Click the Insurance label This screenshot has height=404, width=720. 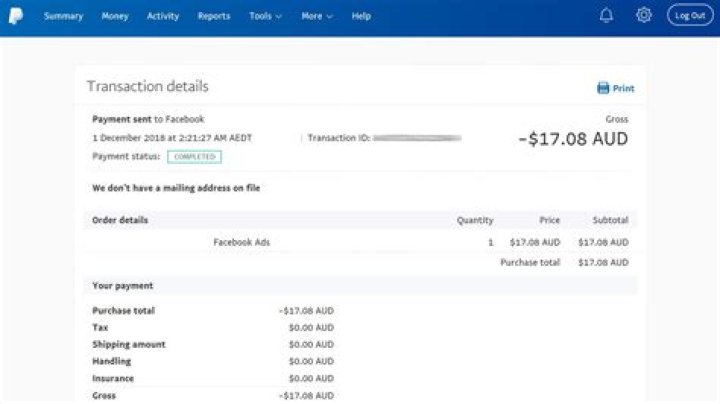pos(113,379)
